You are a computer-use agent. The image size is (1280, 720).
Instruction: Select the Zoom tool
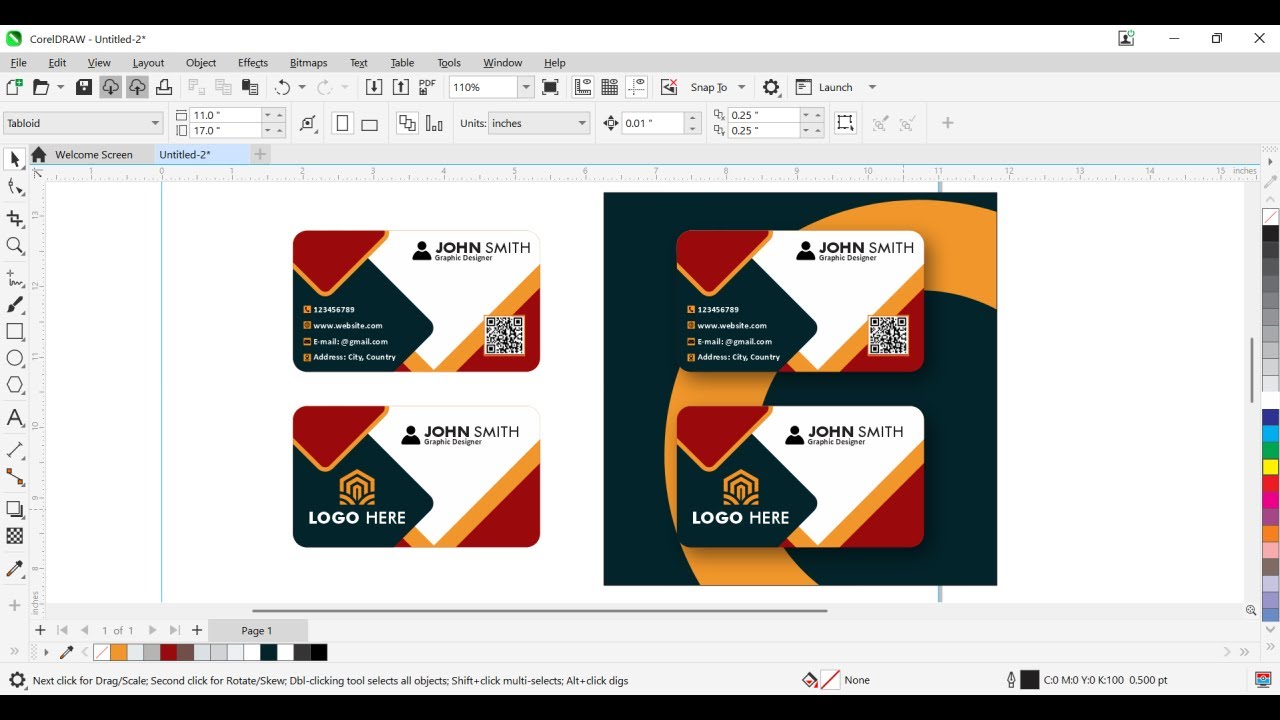coord(14,246)
